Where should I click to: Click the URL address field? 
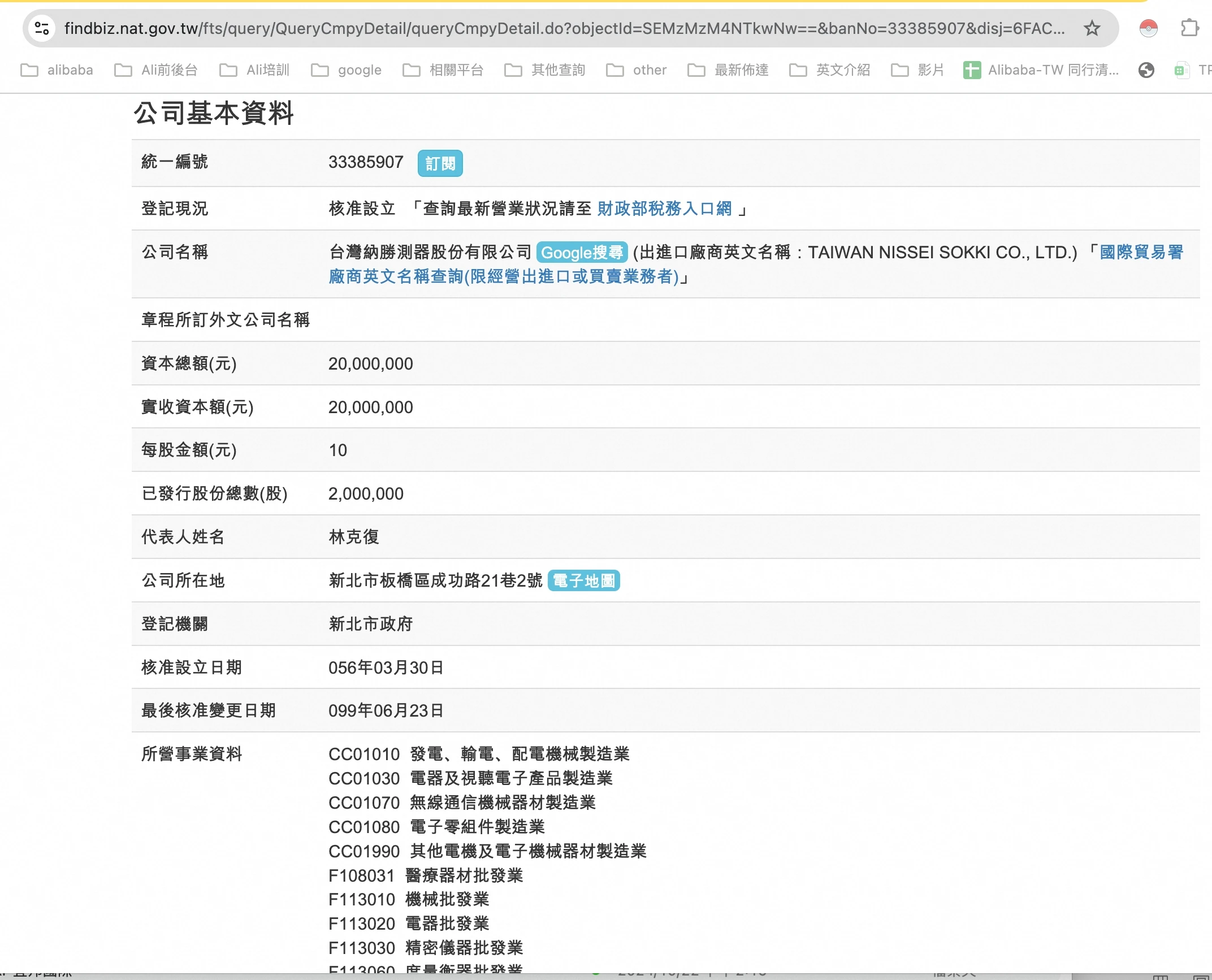565,28
